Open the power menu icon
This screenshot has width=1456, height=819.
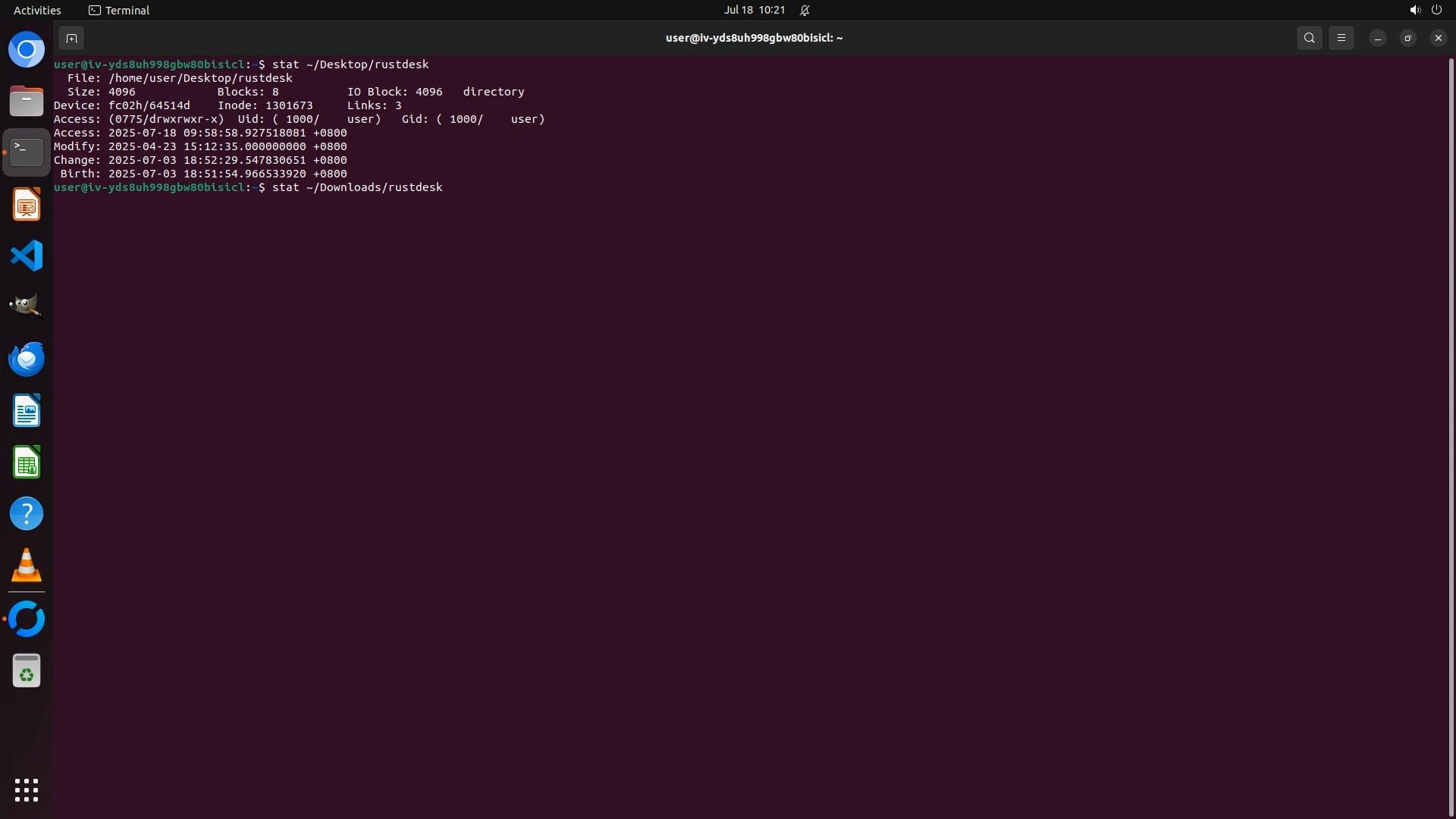click(1436, 10)
